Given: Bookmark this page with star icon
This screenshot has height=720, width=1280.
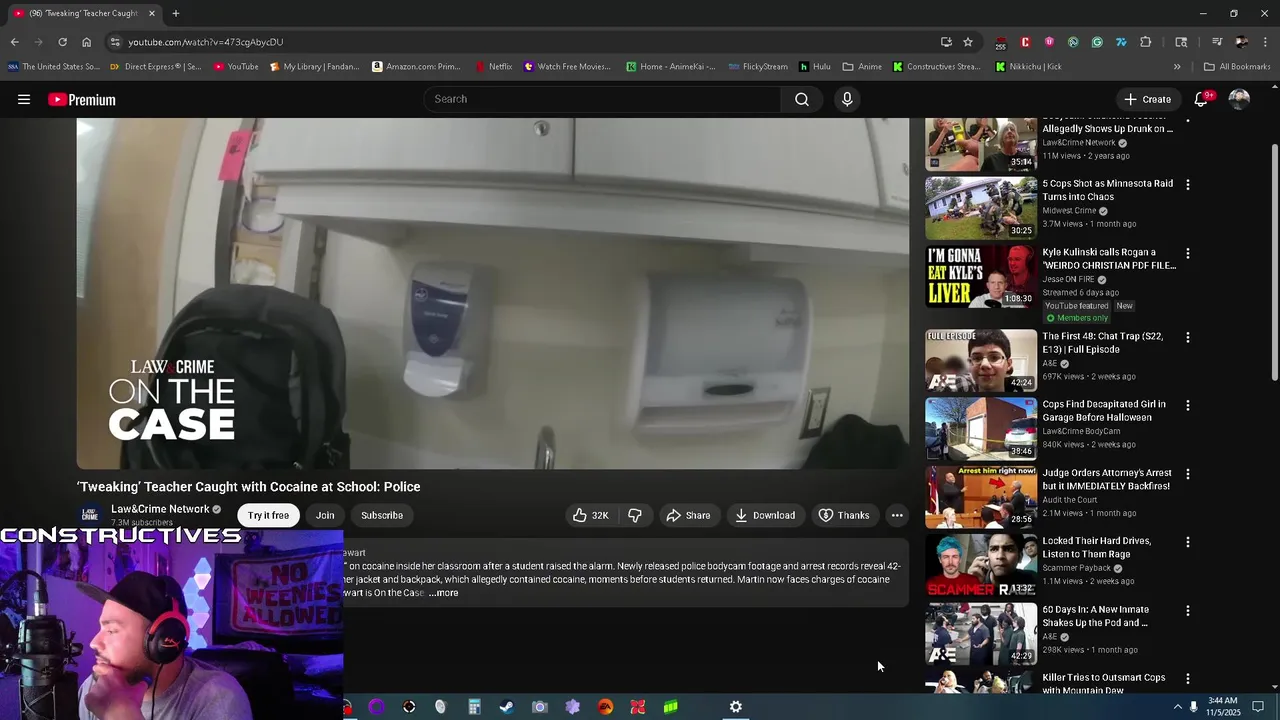Looking at the screenshot, I should [968, 42].
